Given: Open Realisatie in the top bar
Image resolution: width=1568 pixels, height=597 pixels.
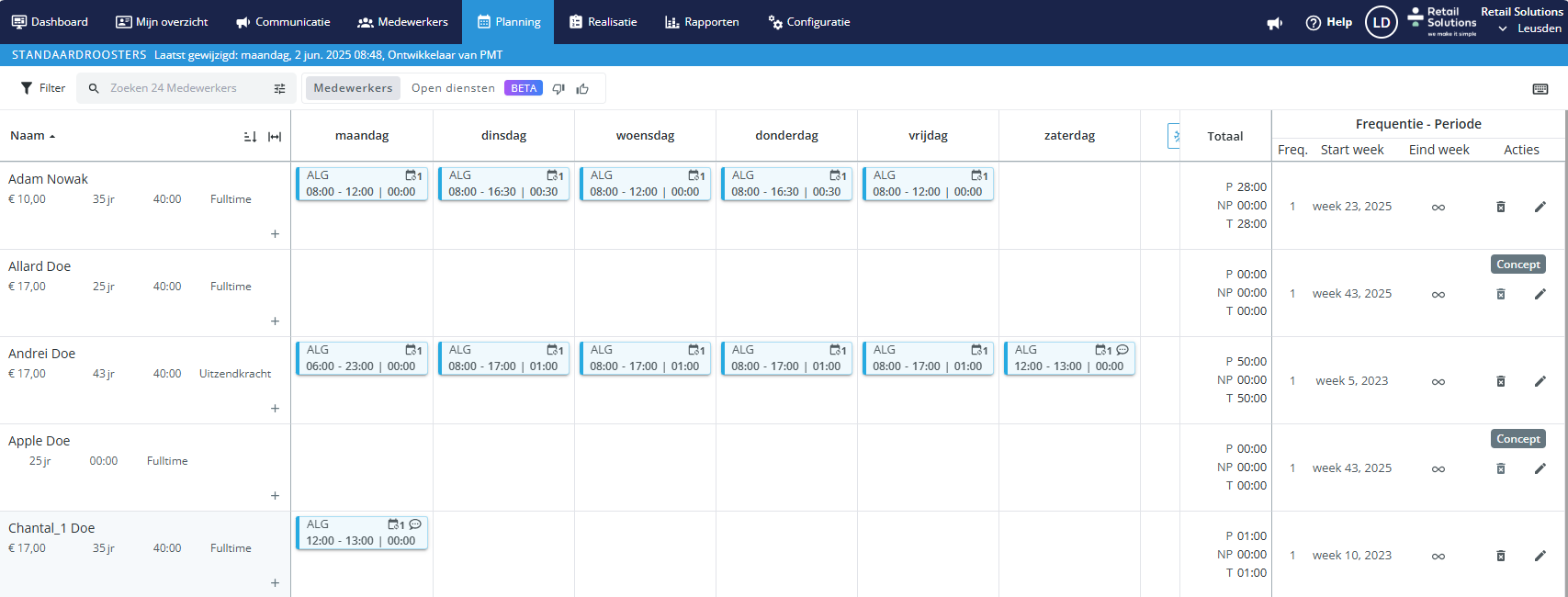Looking at the screenshot, I should pyautogui.click(x=603, y=22).
